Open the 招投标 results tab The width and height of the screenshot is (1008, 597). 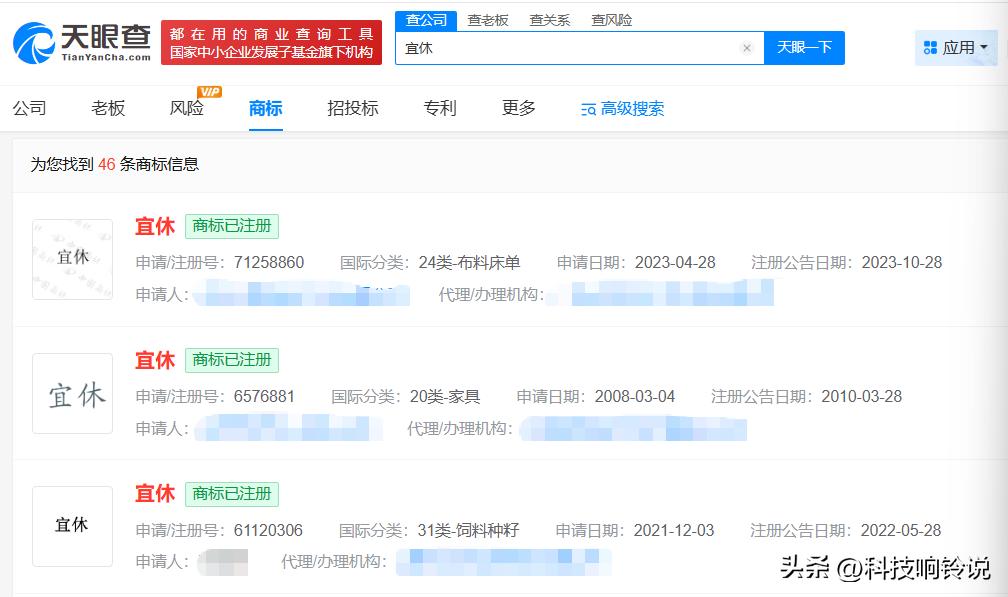click(x=352, y=108)
